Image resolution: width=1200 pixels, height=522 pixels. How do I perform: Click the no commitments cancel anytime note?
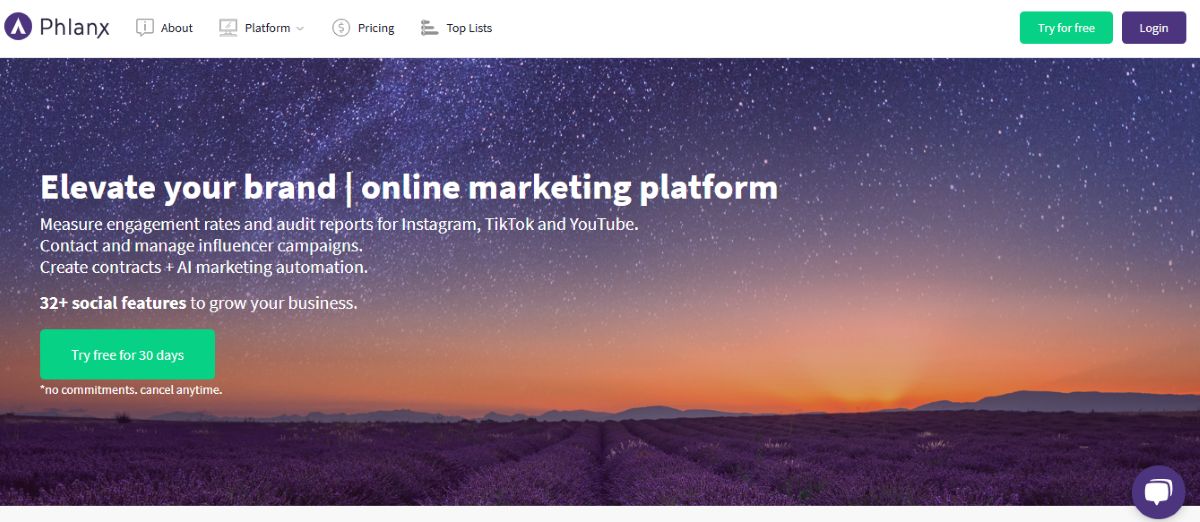(x=131, y=389)
